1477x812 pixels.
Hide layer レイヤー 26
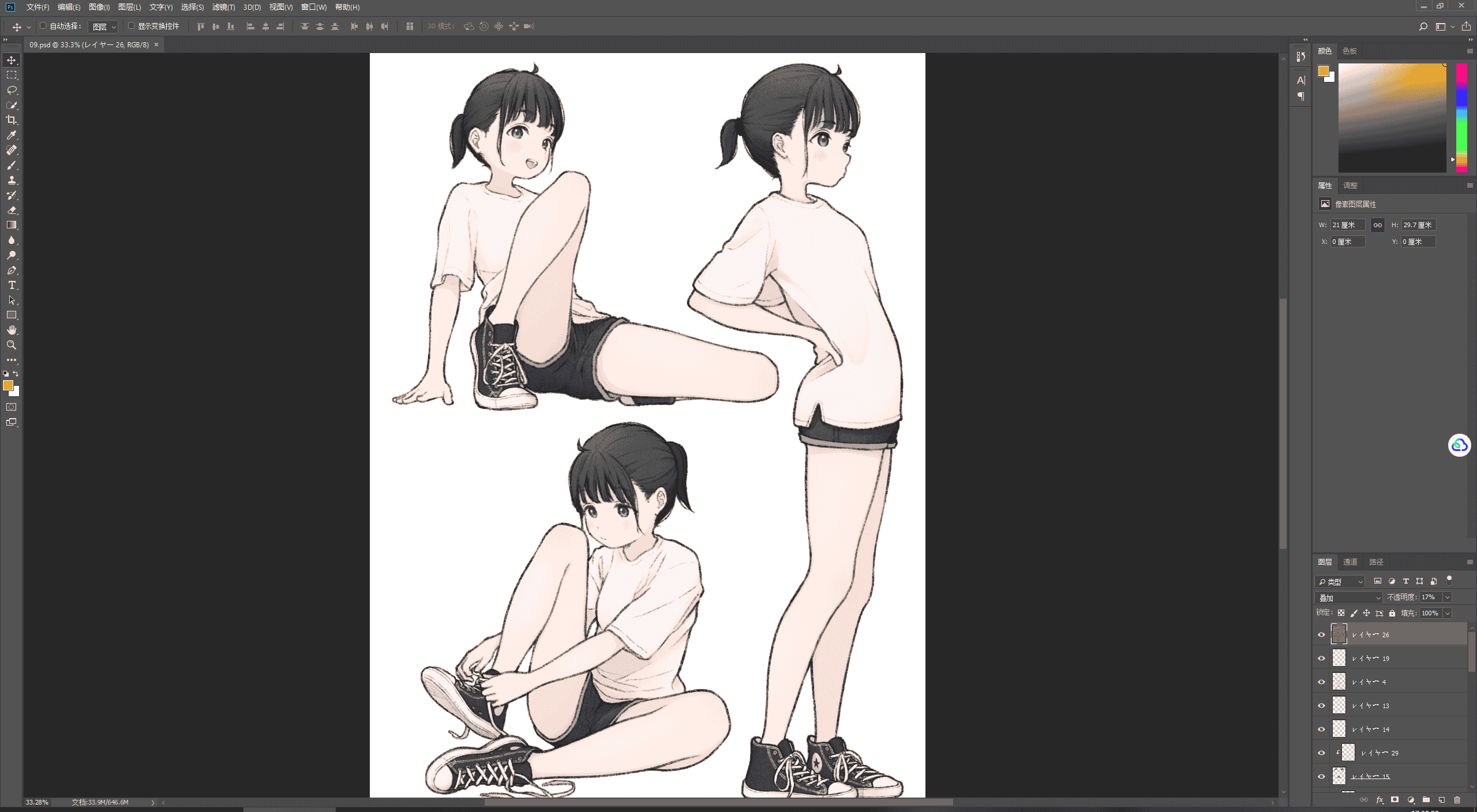[x=1321, y=634]
